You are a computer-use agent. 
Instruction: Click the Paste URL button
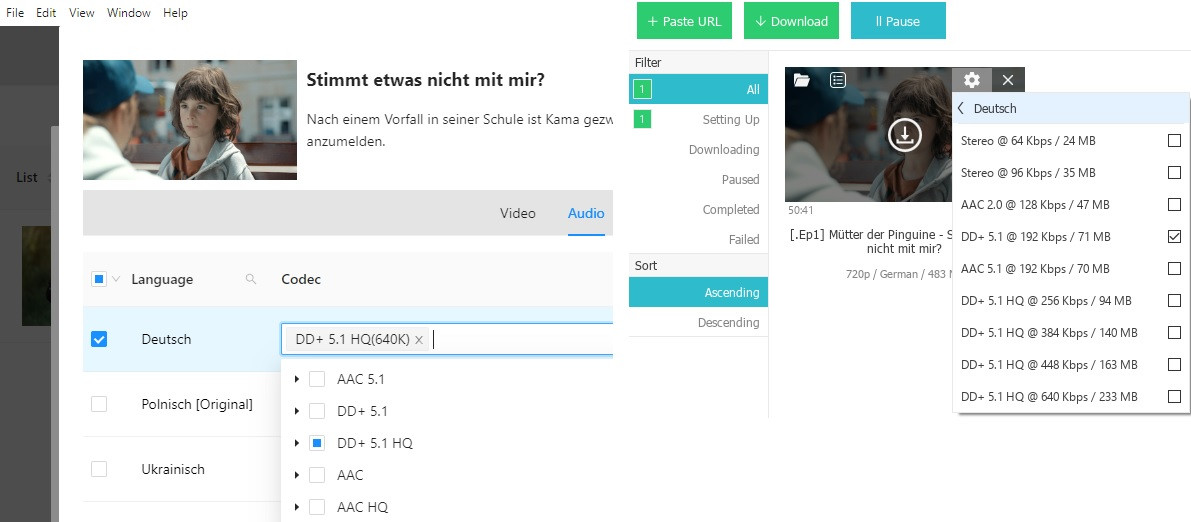click(x=685, y=21)
